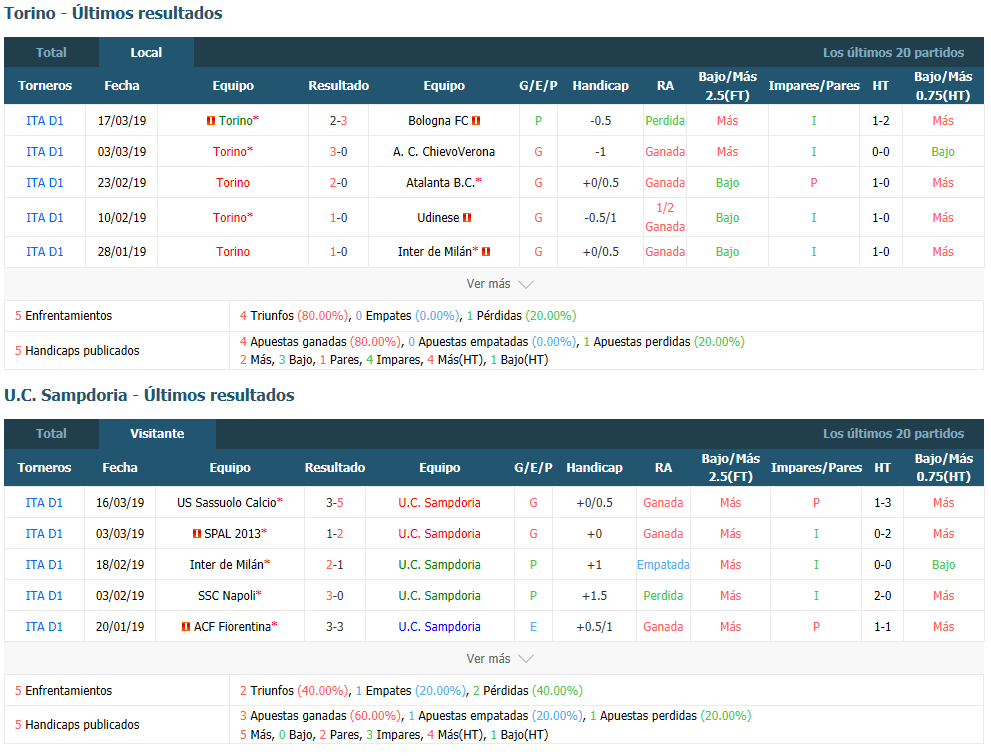Open the ACF Fiorentina team link

click(233, 627)
